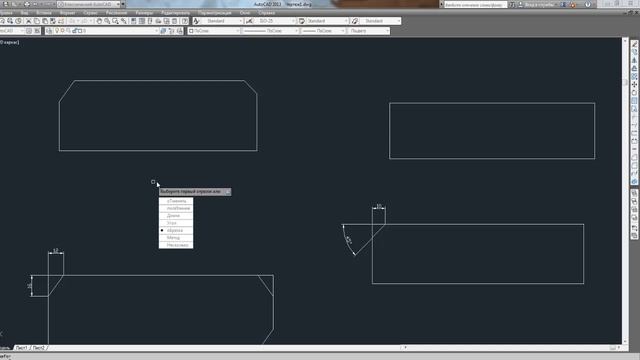Select the bulleted оБрезка option
640x360 pixels.
tap(176, 230)
